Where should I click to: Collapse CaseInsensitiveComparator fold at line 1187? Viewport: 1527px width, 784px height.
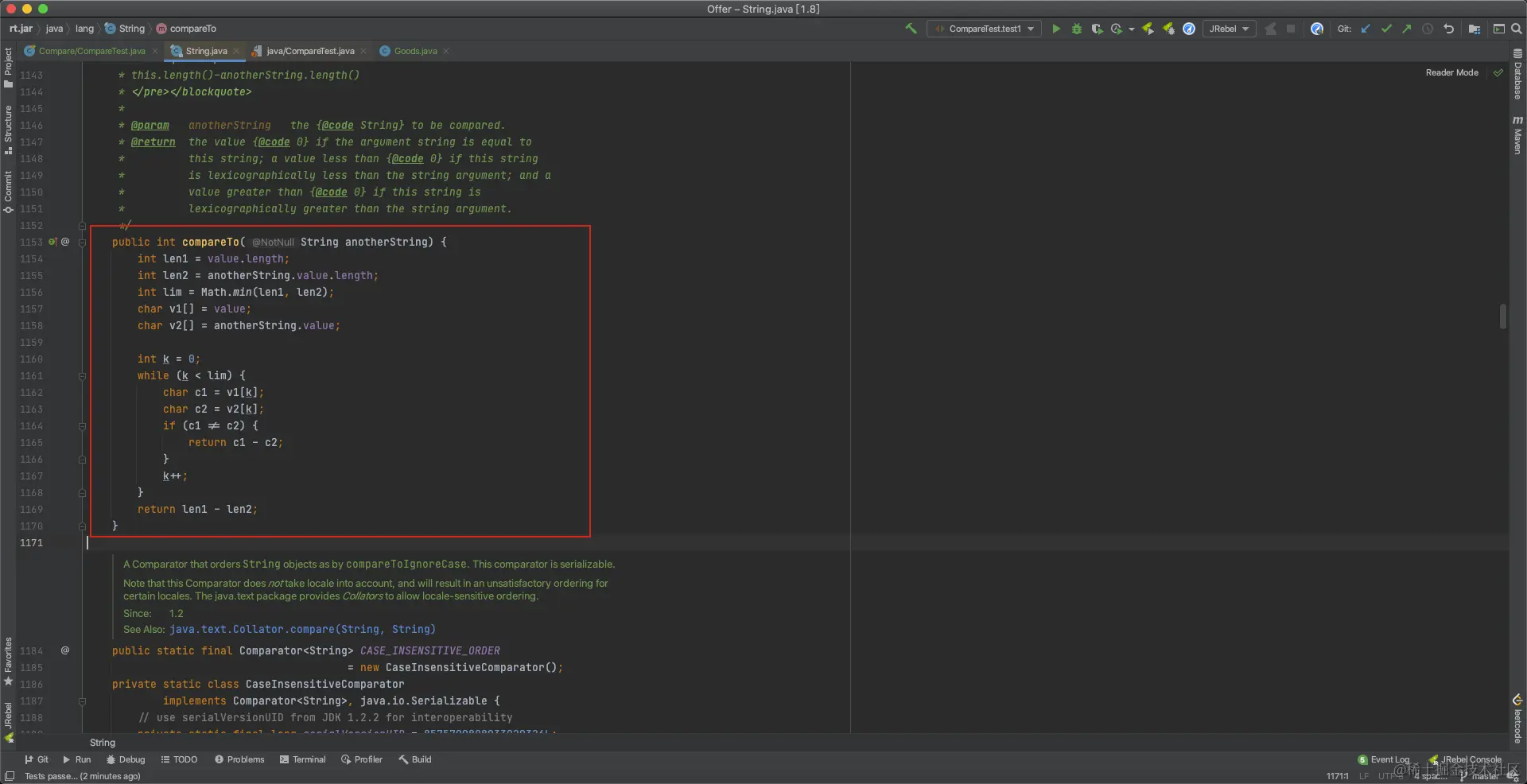coord(82,701)
